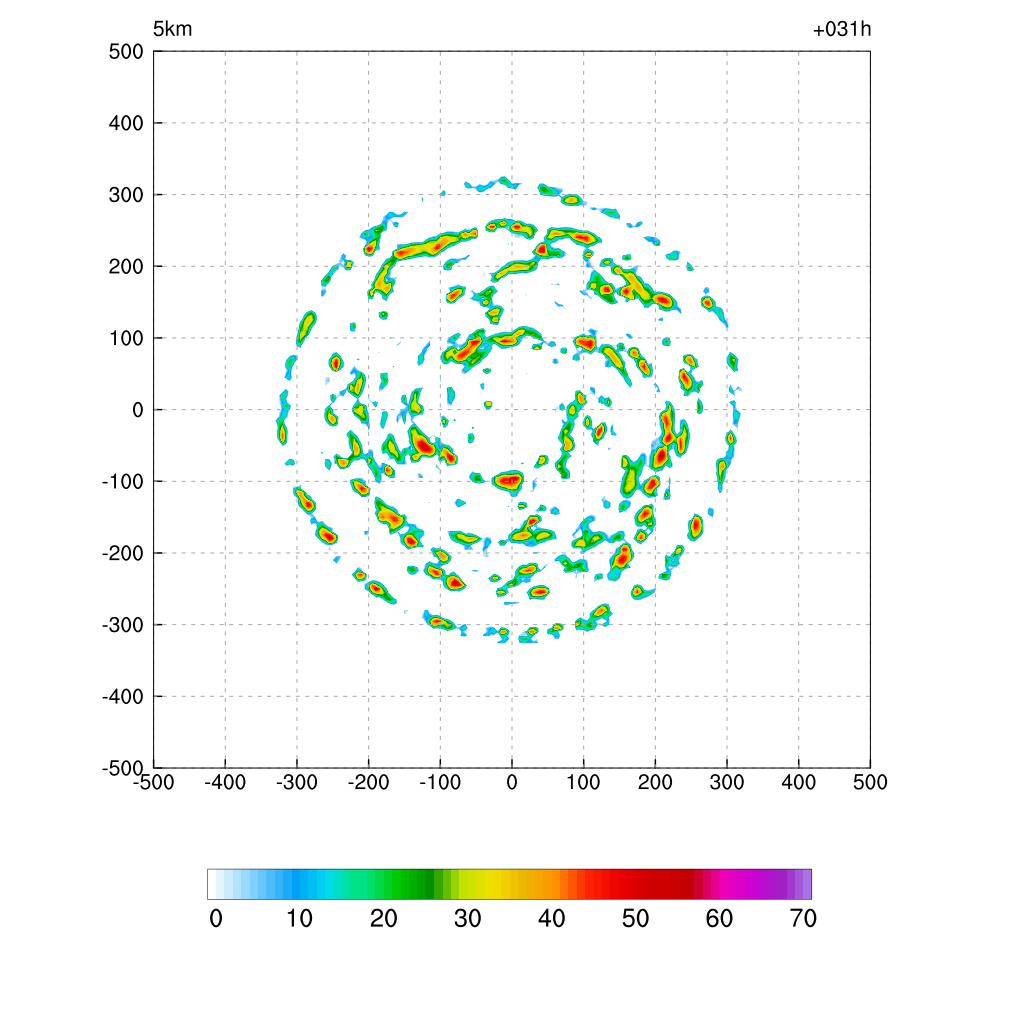
Task: Click the x-axis tick label "500"
Action: pyautogui.click(x=871, y=782)
